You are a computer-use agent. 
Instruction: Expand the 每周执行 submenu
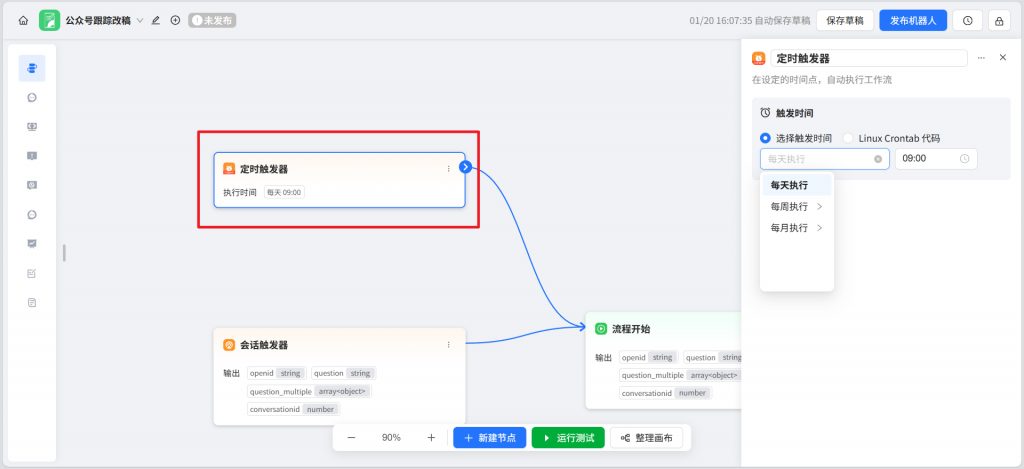797,206
